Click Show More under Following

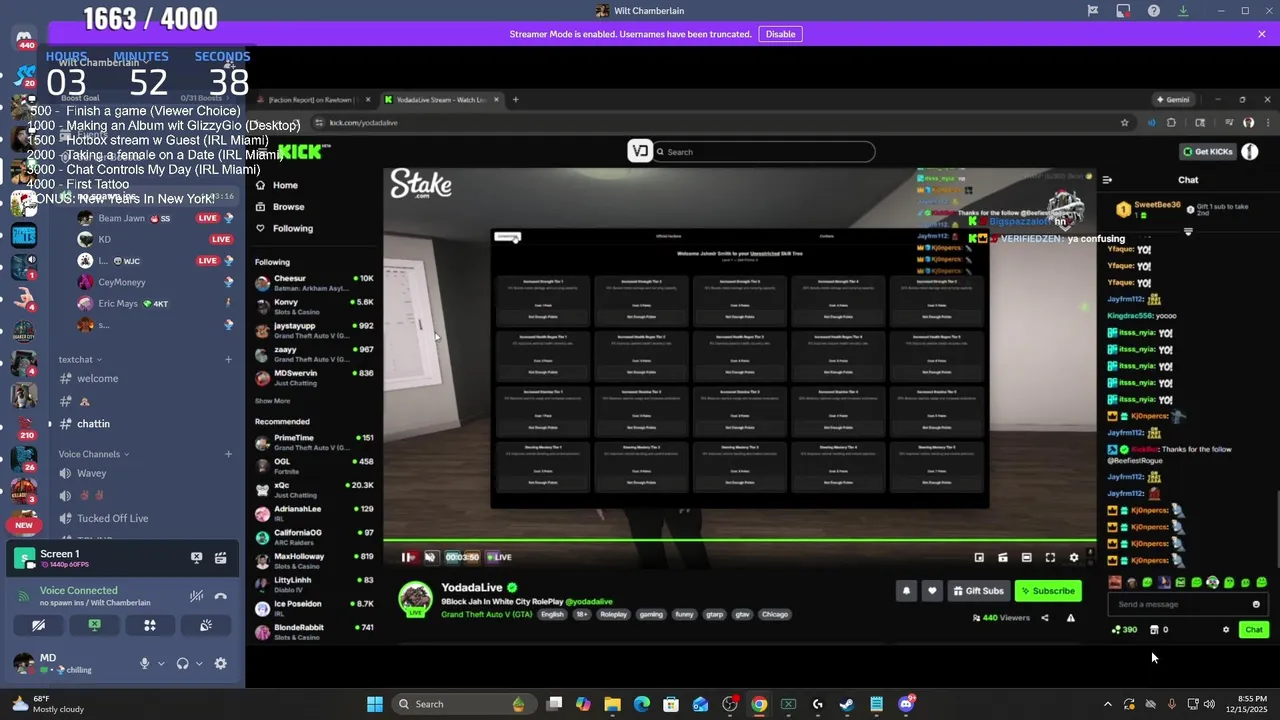[x=272, y=401]
